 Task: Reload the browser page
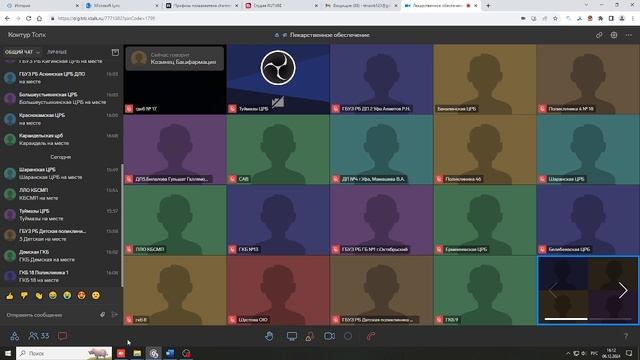tap(29, 18)
